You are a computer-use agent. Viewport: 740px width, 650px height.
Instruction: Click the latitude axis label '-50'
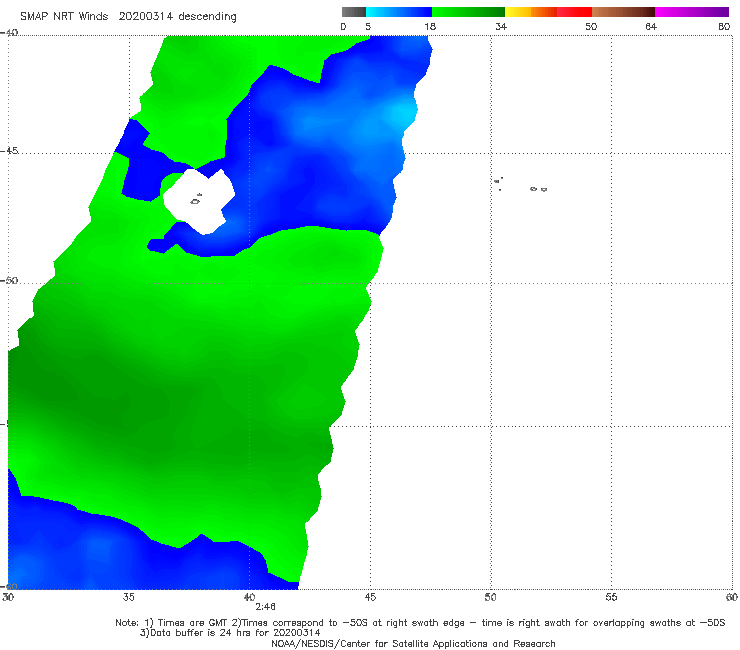tap(9, 280)
